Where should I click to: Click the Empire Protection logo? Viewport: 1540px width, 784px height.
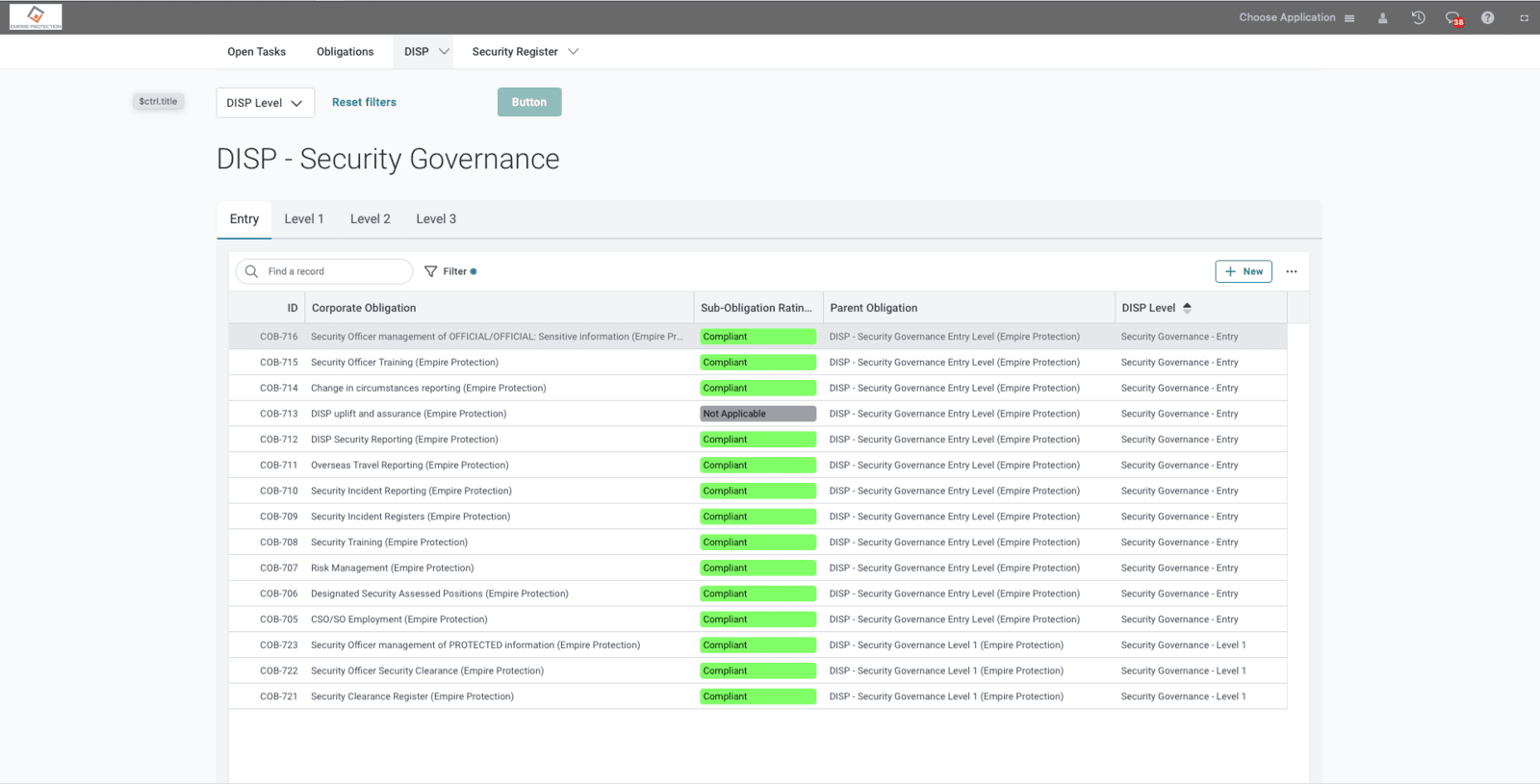point(36,16)
